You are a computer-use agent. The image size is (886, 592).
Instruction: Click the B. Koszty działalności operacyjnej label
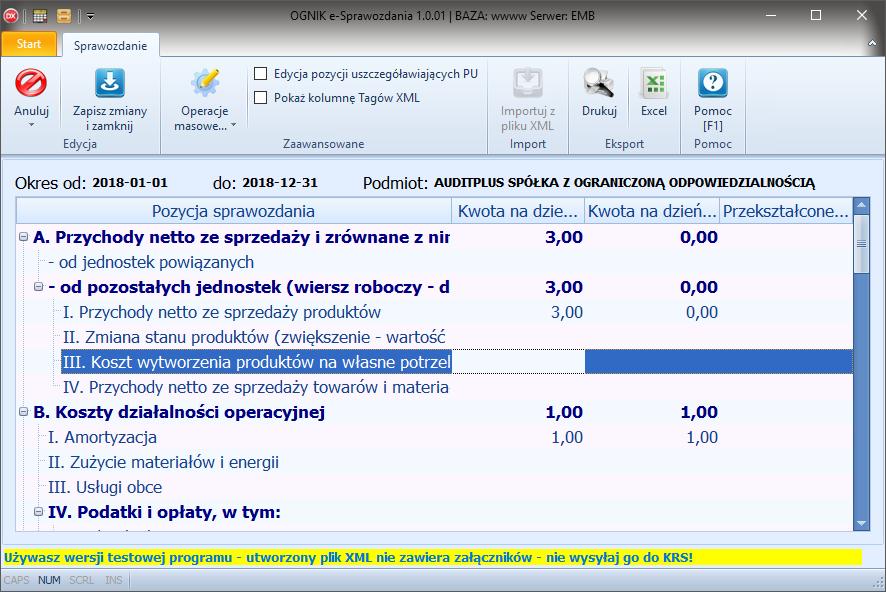point(179,412)
